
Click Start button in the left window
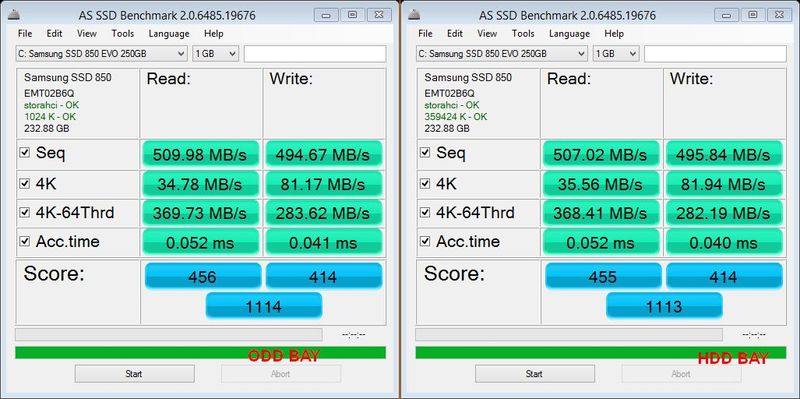coord(134,373)
